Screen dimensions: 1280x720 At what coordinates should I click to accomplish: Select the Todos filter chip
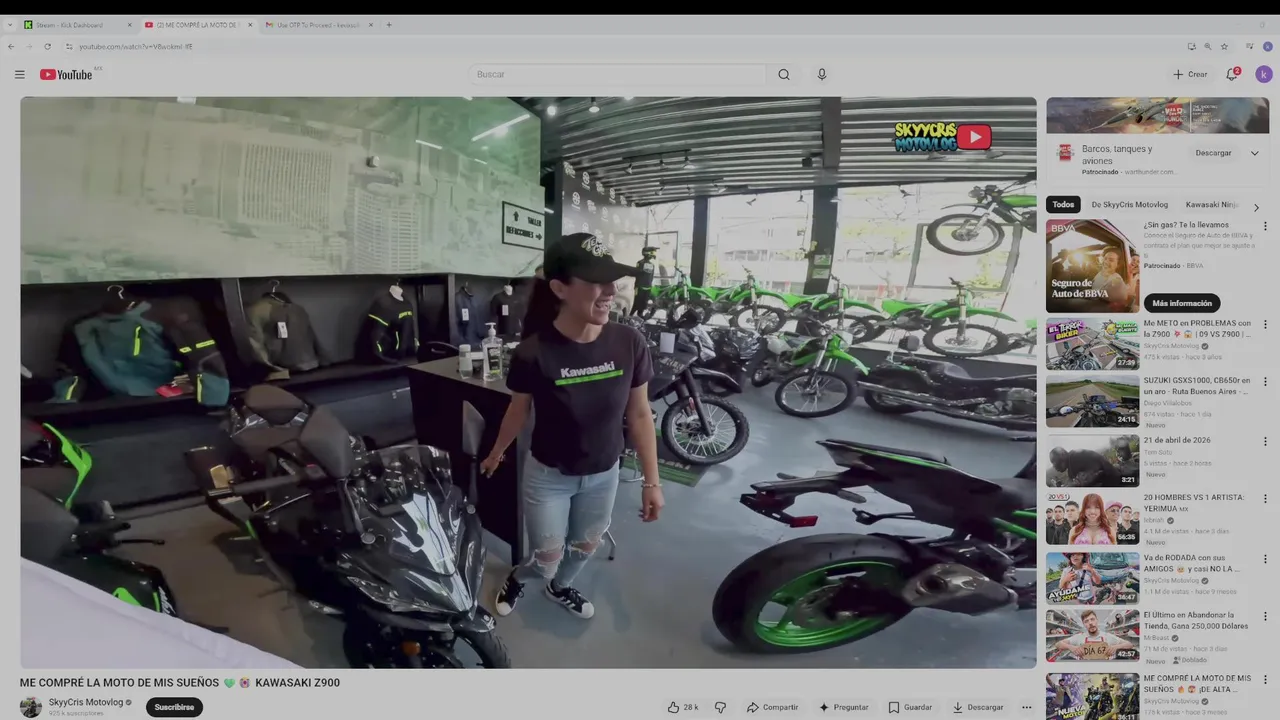1063,205
